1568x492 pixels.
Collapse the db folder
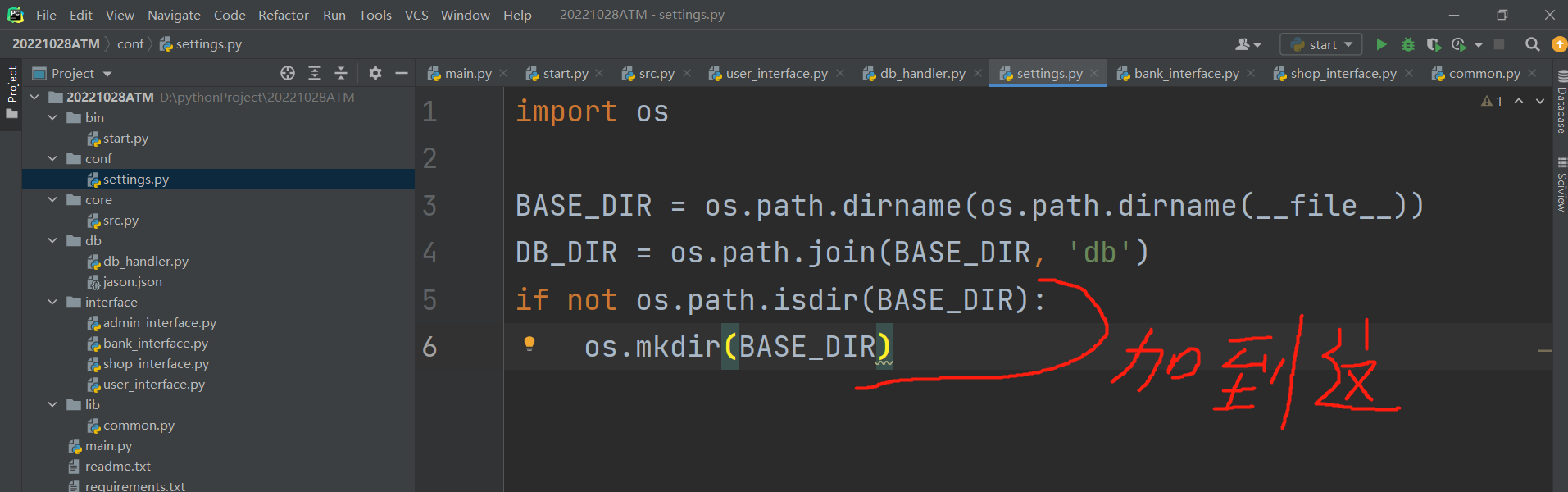click(52, 240)
